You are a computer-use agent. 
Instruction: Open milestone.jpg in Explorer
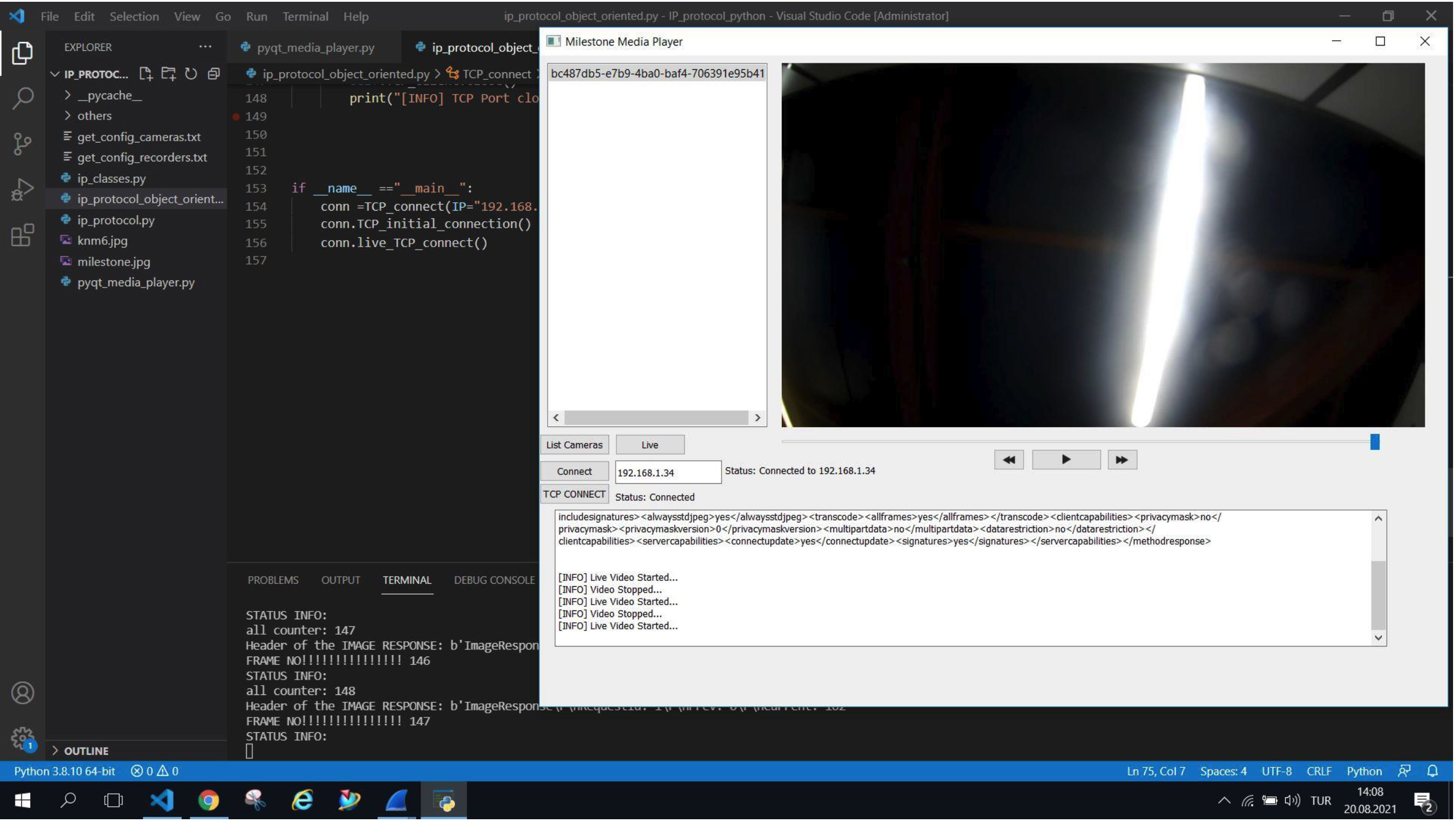(114, 262)
